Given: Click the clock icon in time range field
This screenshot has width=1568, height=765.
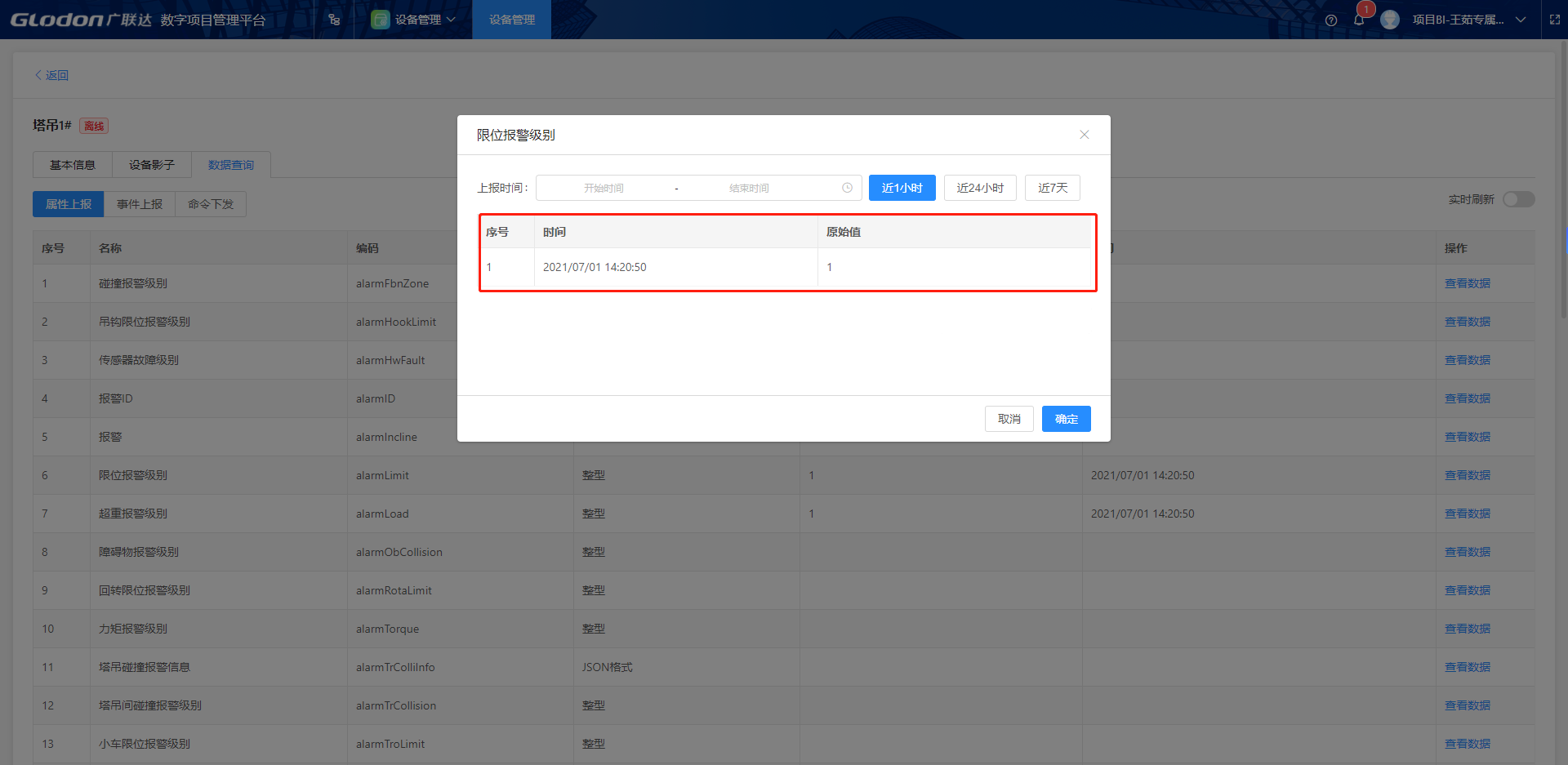Looking at the screenshot, I should pos(847,188).
